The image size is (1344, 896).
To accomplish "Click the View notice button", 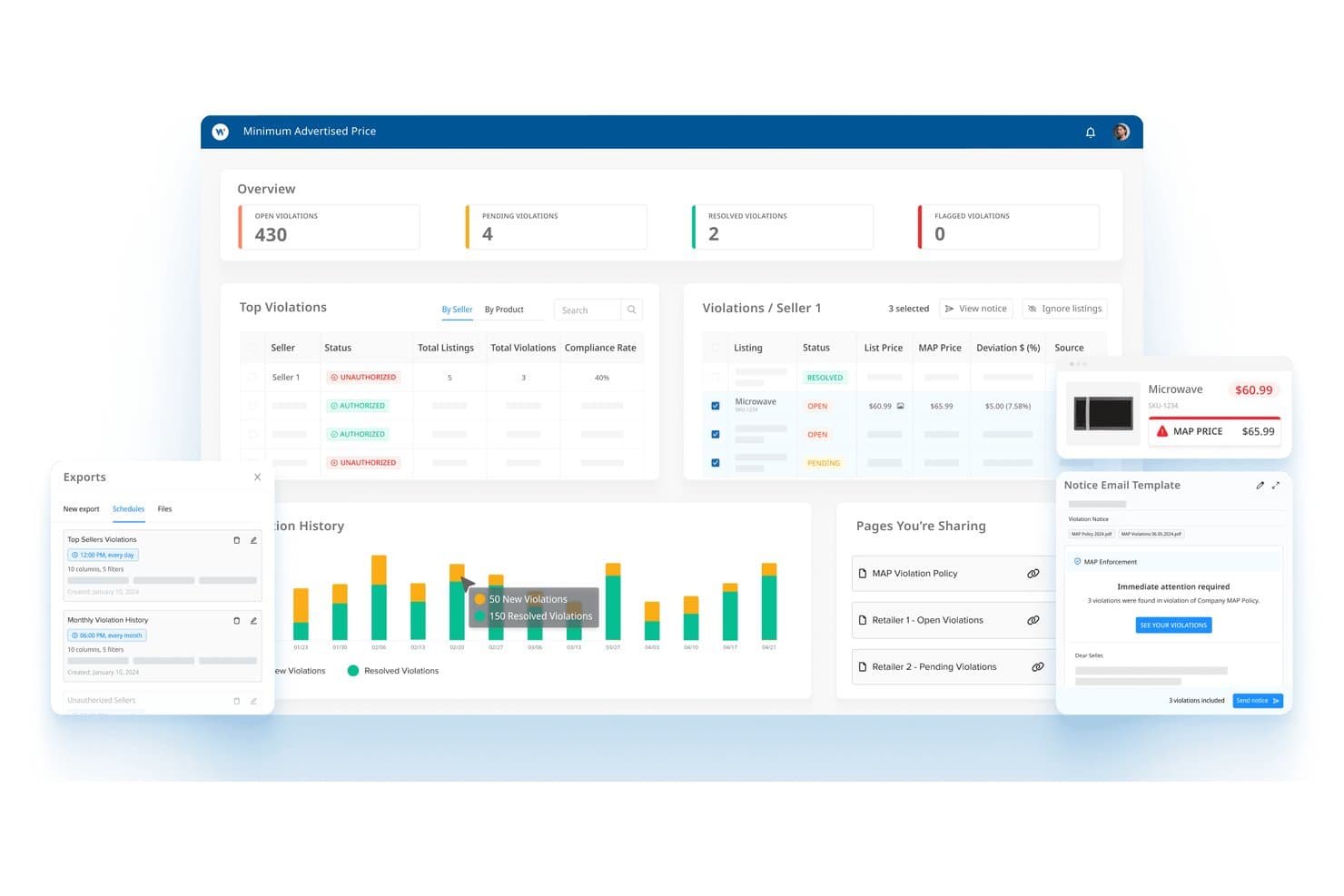I will (976, 309).
